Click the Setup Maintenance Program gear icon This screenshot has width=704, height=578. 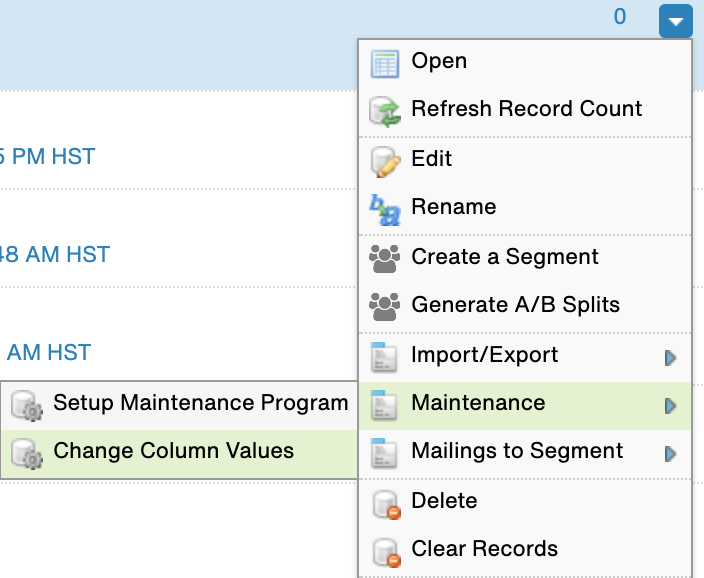pyautogui.click(x=27, y=406)
